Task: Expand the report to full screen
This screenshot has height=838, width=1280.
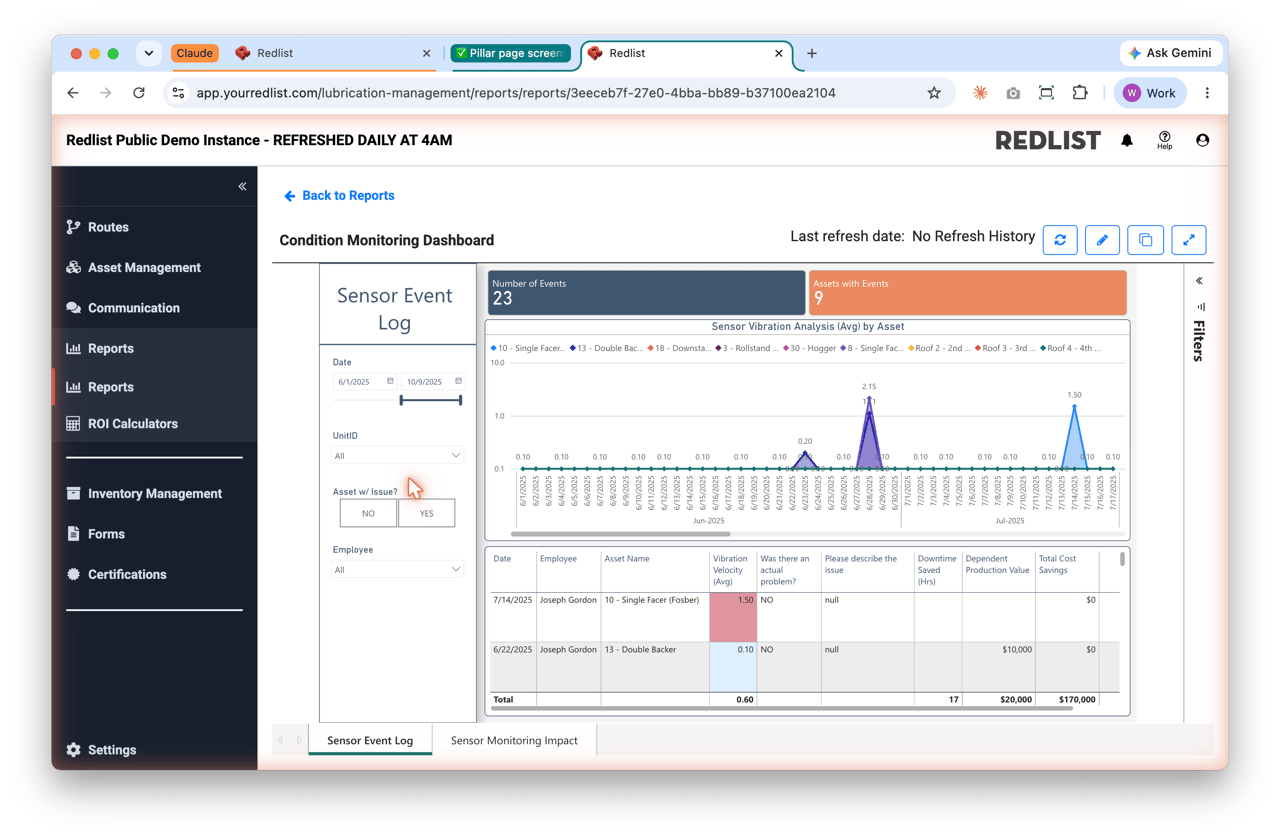Action: pyautogui.click(x=1189, y=240)
